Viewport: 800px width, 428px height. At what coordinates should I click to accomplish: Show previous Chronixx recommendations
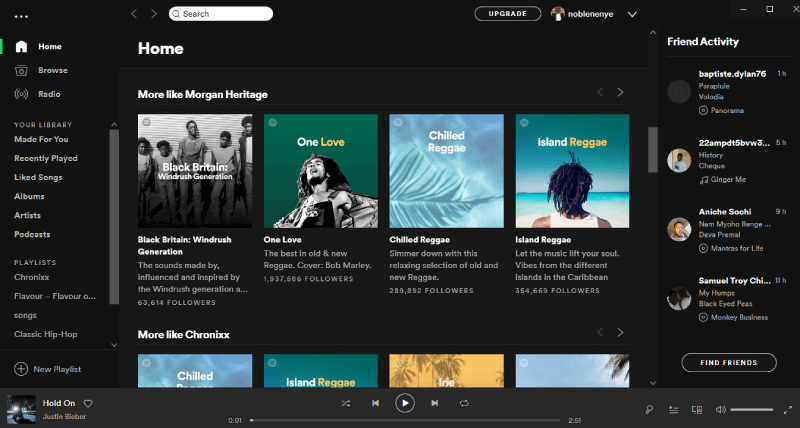click(x=601, y=333)
